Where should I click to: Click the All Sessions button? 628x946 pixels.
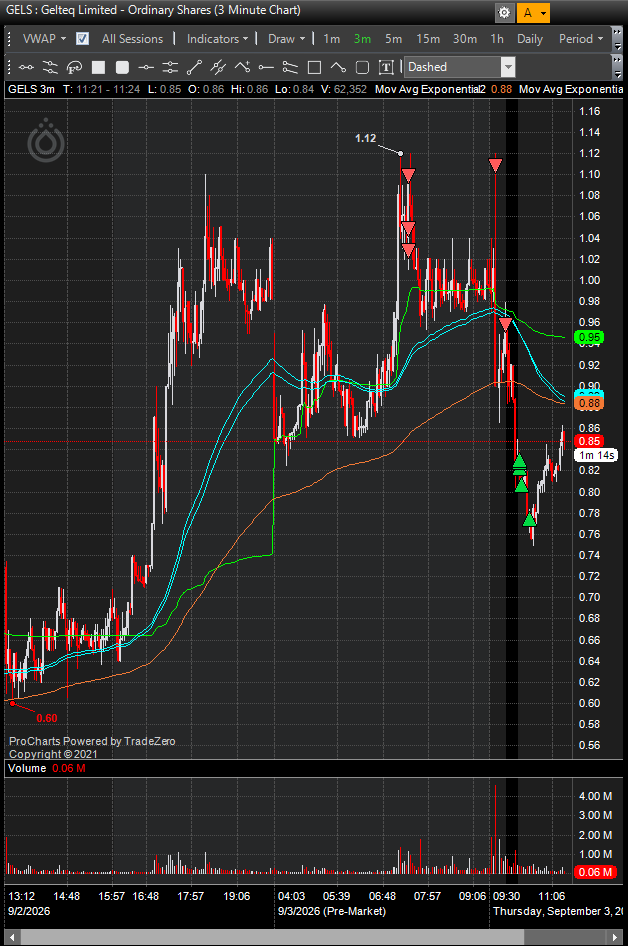[x=132, y=39]
